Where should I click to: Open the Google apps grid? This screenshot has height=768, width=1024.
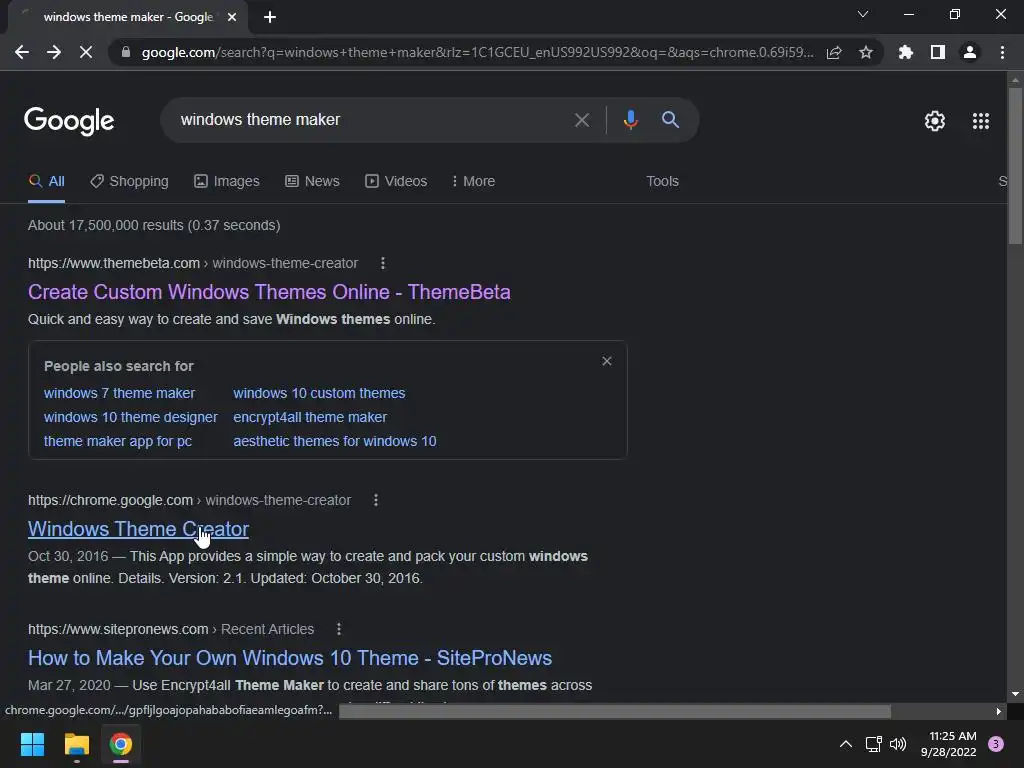[x=981, y=121]
